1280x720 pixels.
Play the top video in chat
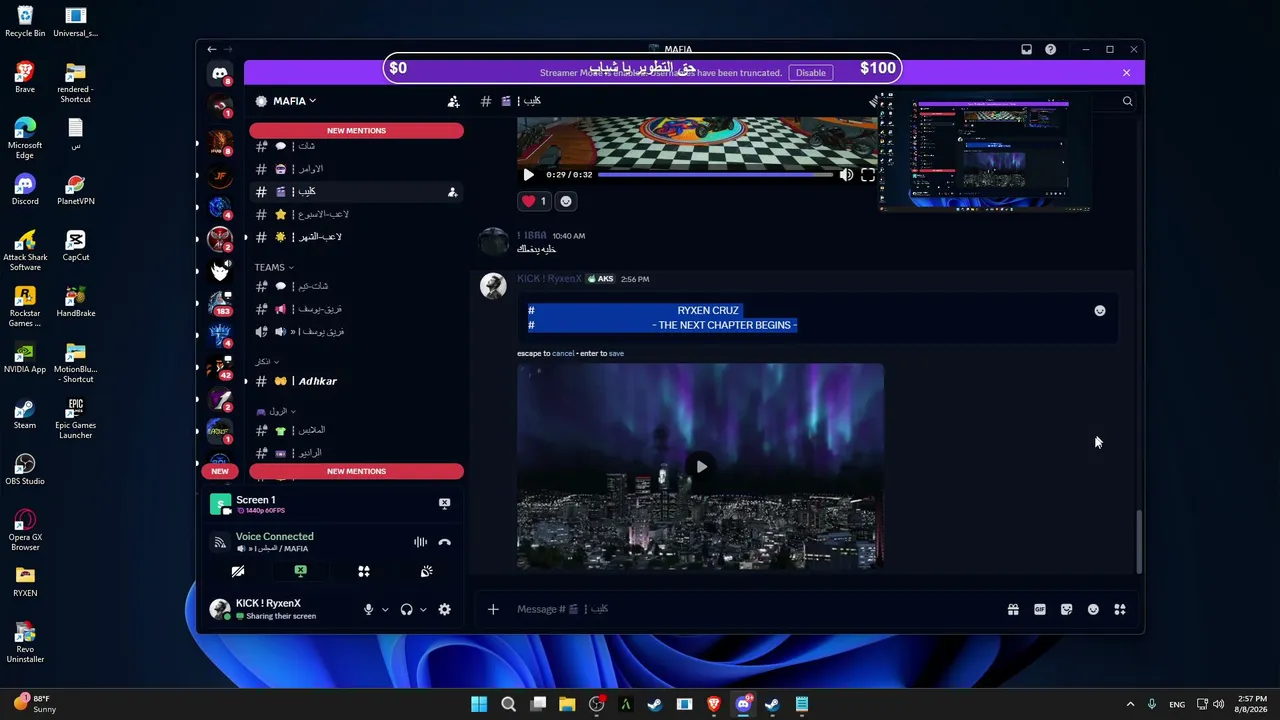528,175
